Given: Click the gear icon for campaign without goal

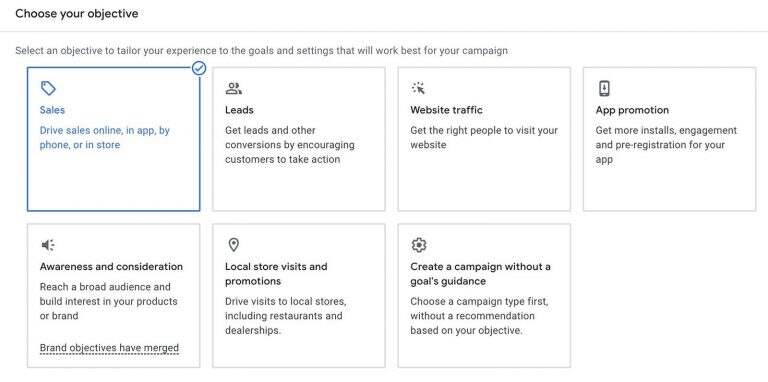Looking at the screenshot, I should click(419, 245).
